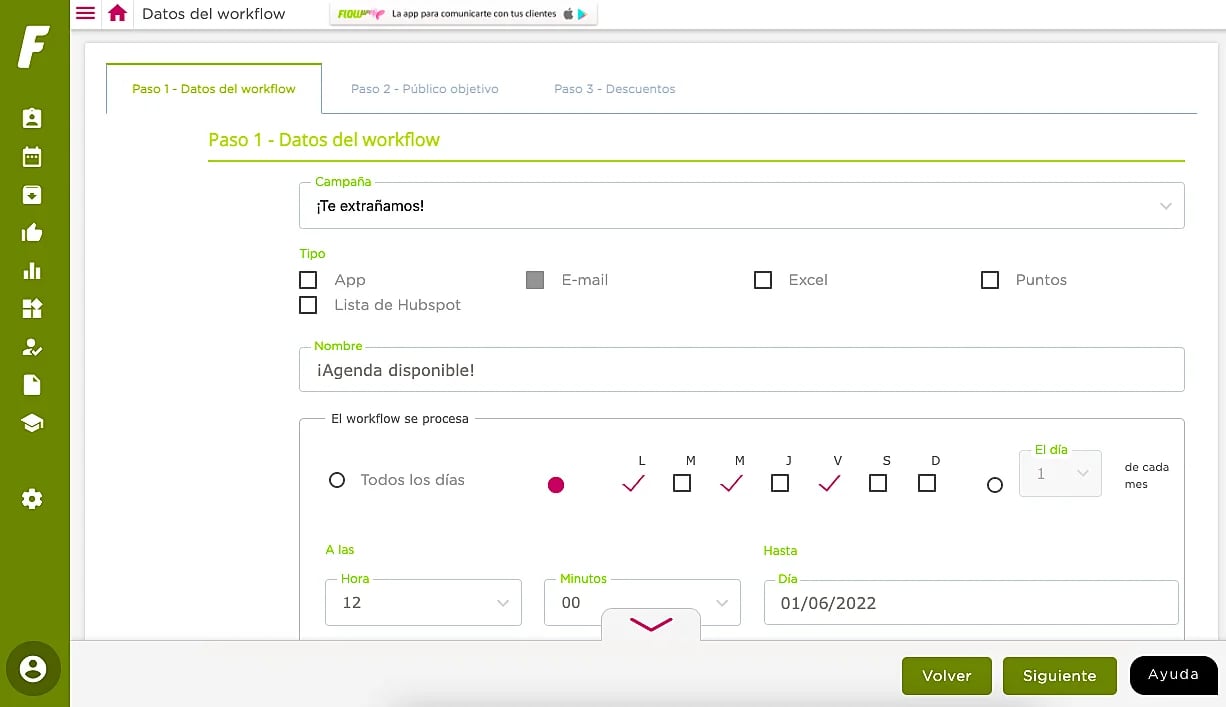The image size is (1226, 707).
Task: Go to home via house icon
Action: (118, 13)
